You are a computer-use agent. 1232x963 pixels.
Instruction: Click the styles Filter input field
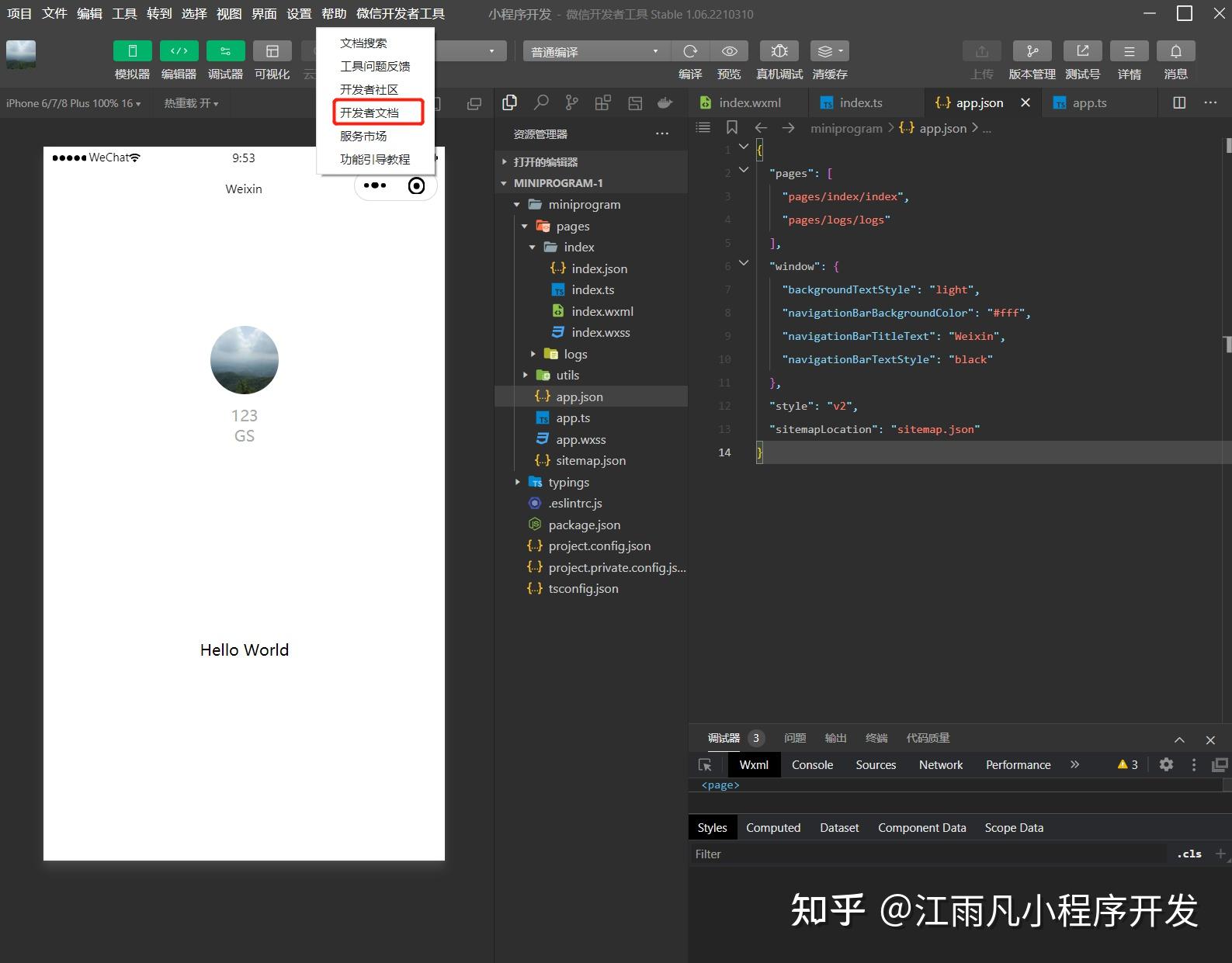928,854
